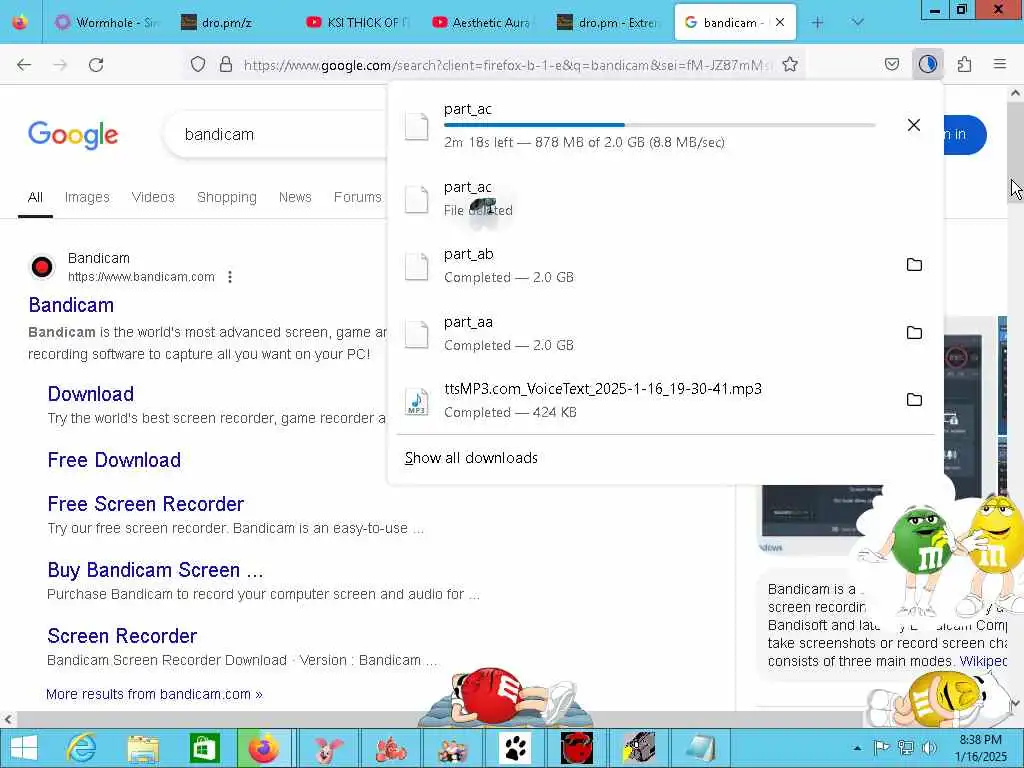The image size is (1024, 768).
Task: Click the Bandicam red site favicon
Action: click(42, 267)
